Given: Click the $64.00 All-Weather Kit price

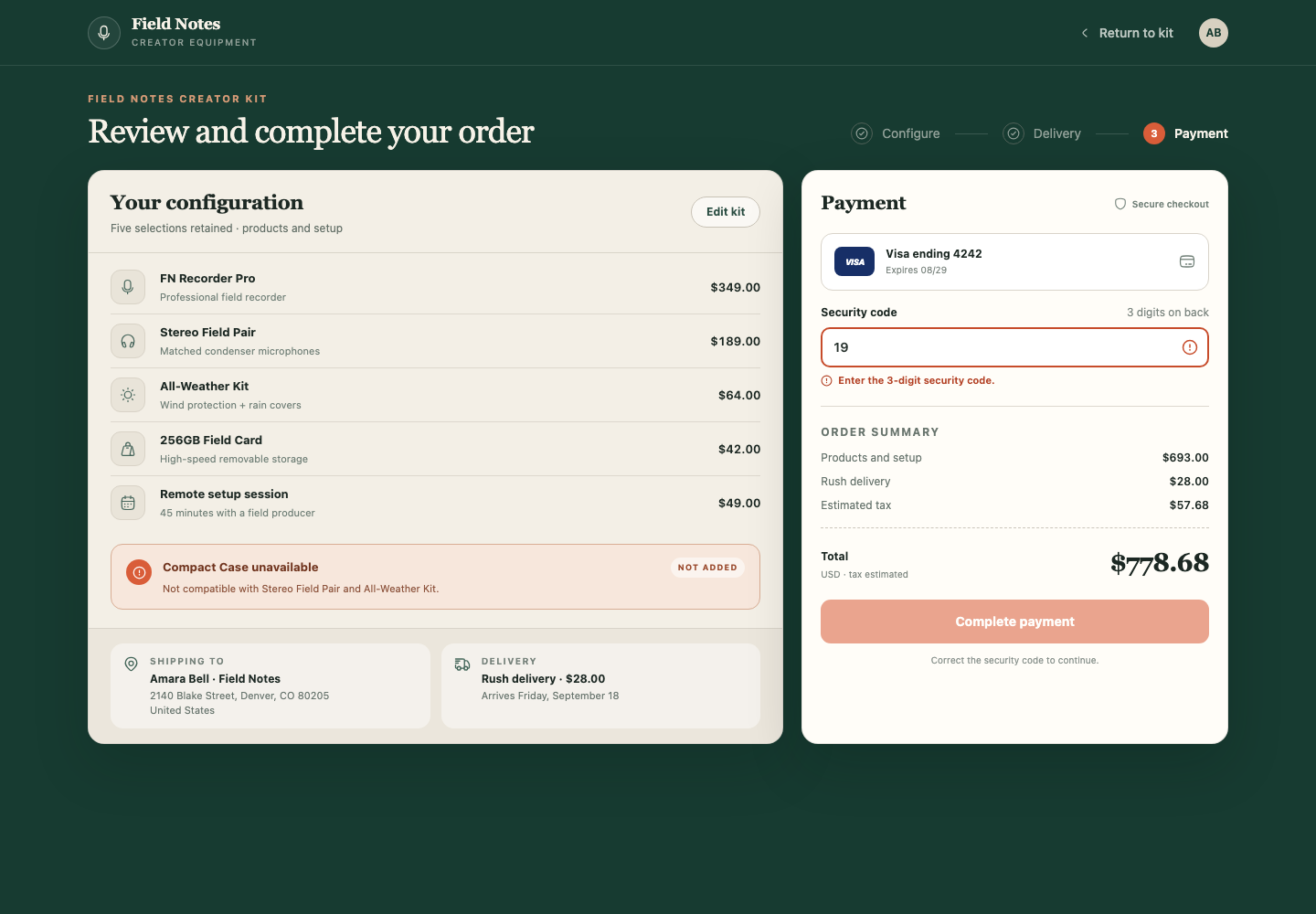Looking at the screenshot, I should 739,395.
